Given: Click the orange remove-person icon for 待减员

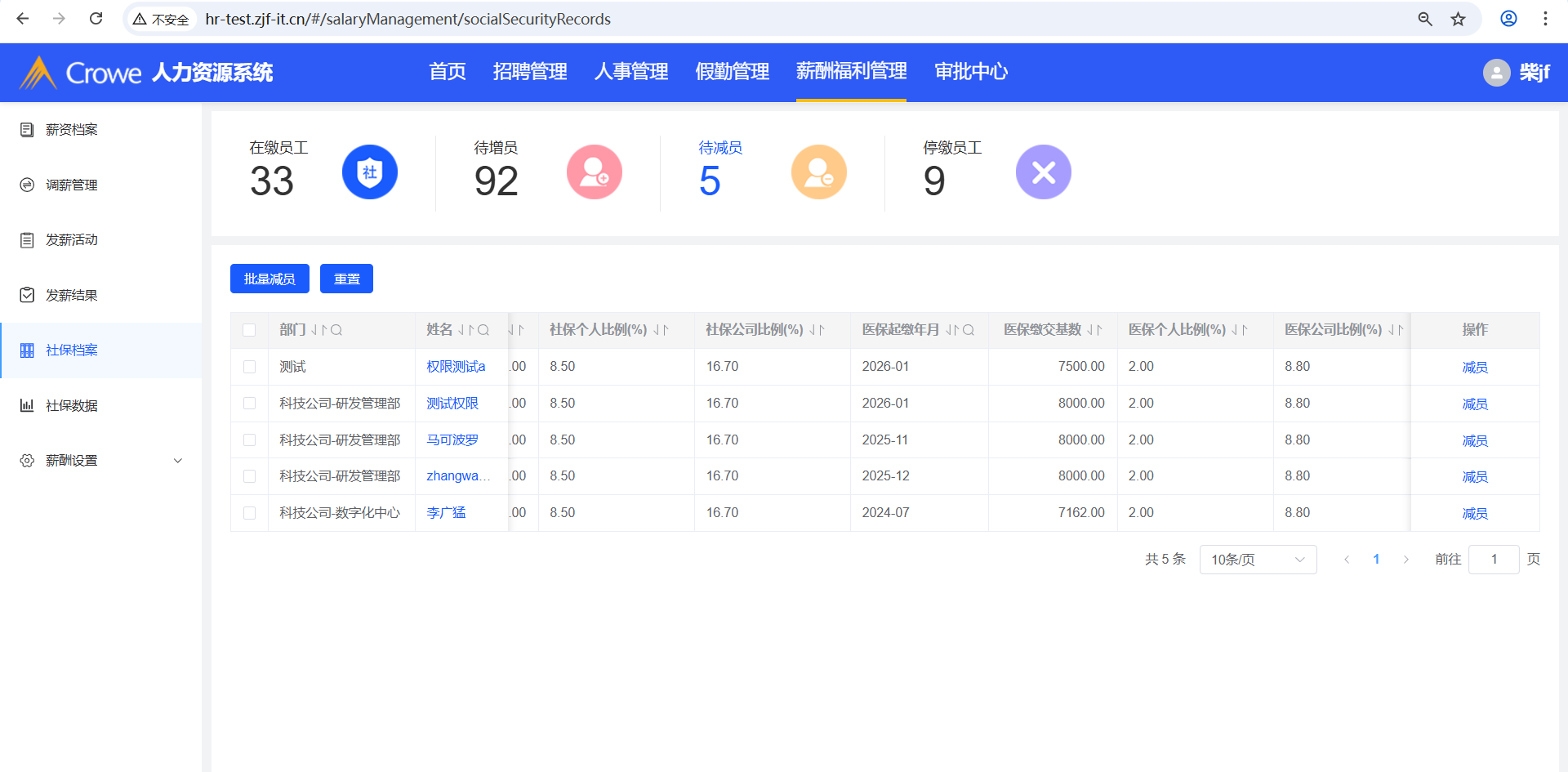Looking at the screenshot, I should pos(818,172).
